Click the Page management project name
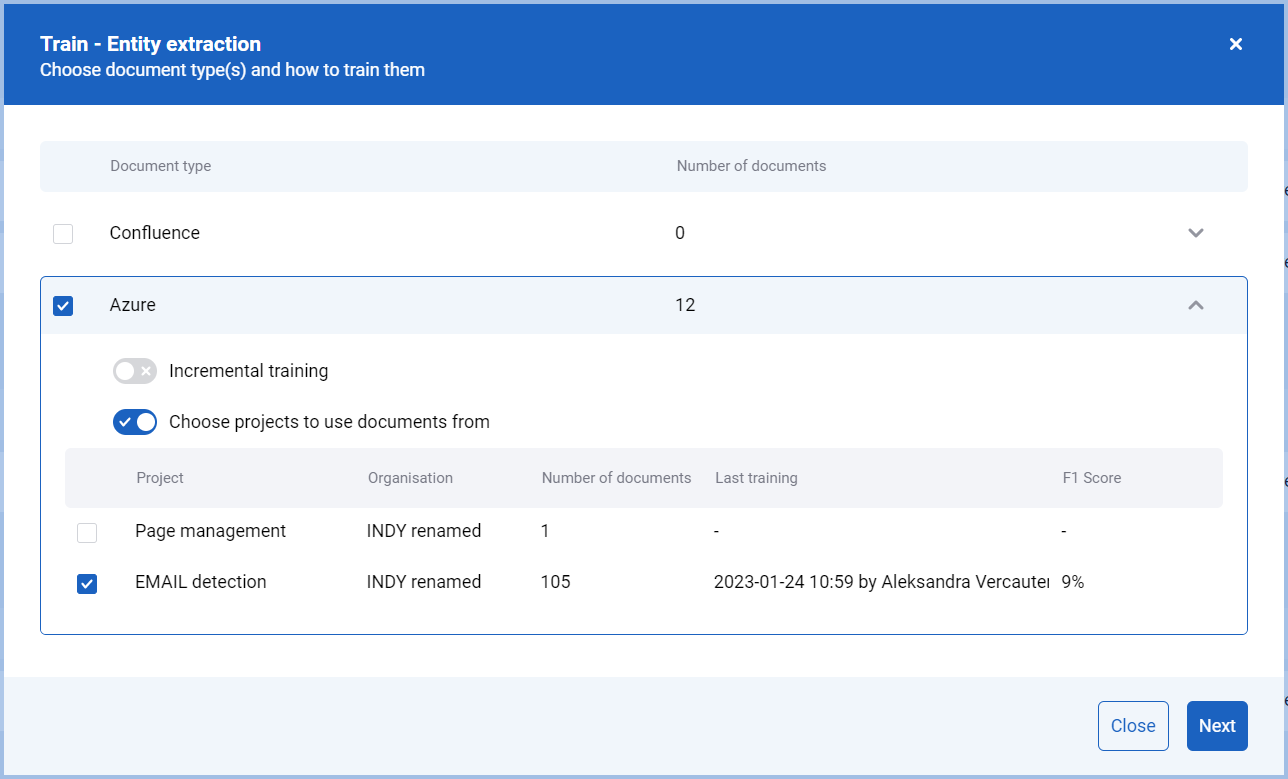Screen dimensions: 1288x779 tap(211, 531)
